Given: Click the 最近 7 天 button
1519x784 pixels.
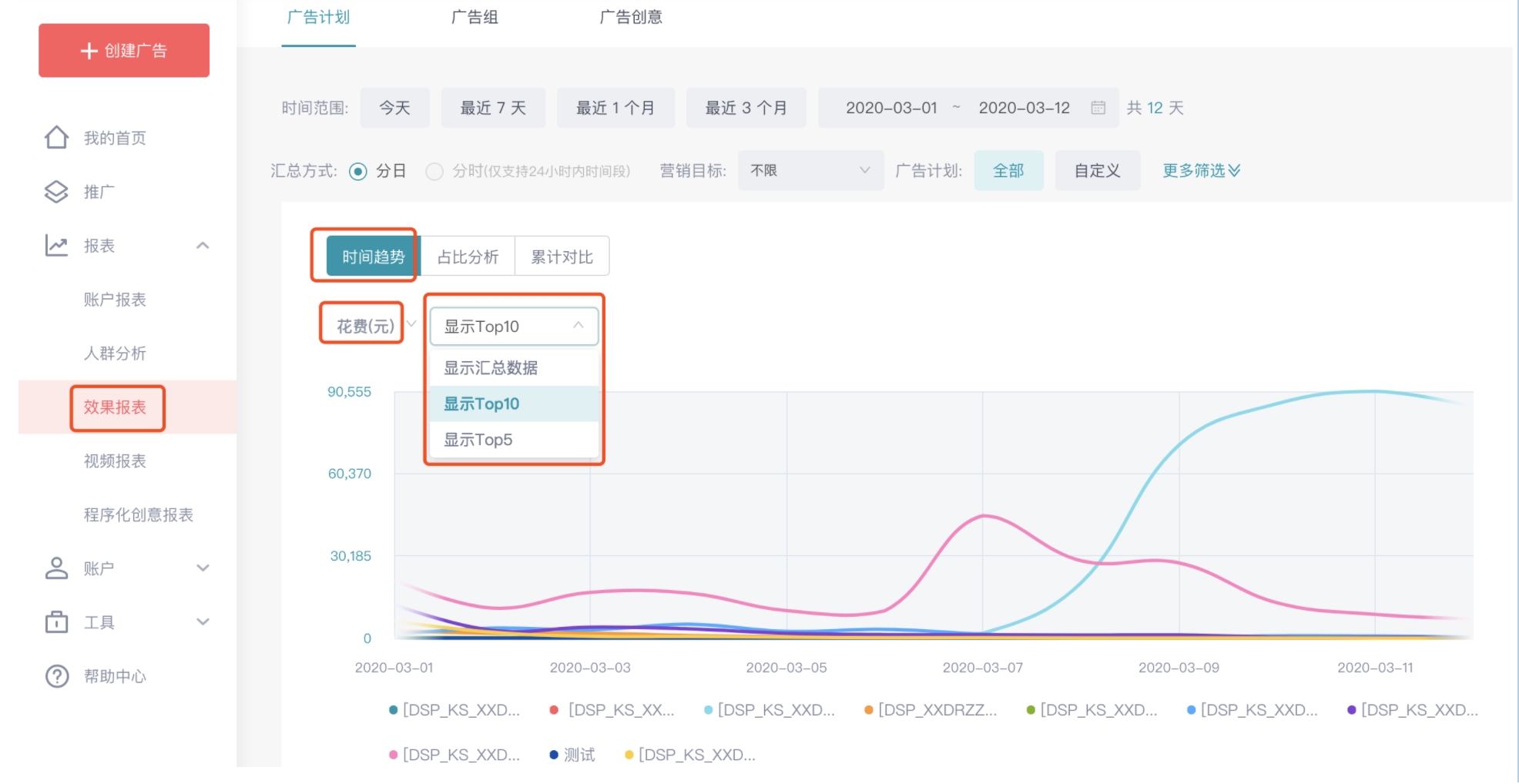Looking at the screenshot, I should pos(493,108).
